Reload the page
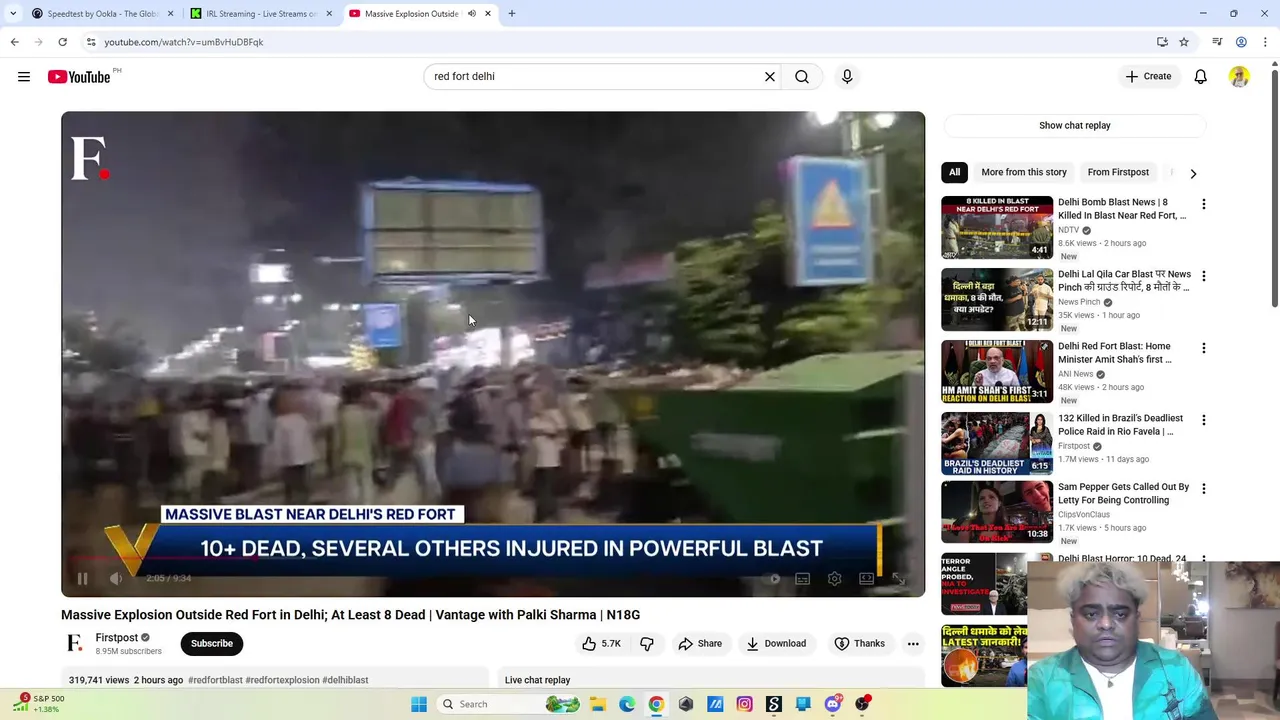 click(62, 42)
